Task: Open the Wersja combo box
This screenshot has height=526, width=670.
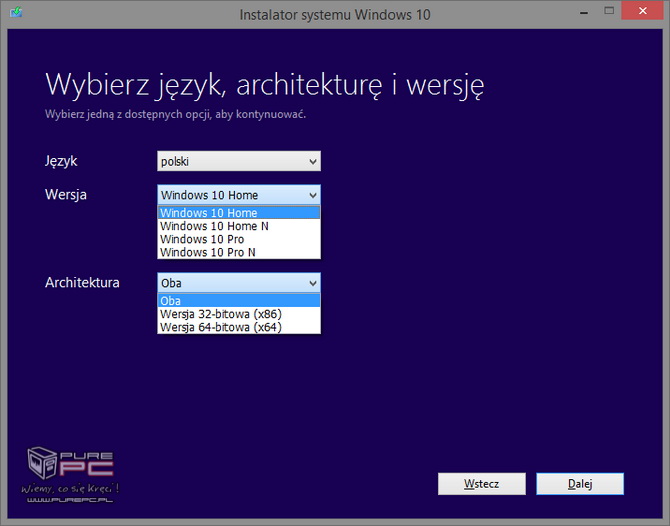Action: pos(239,195)
